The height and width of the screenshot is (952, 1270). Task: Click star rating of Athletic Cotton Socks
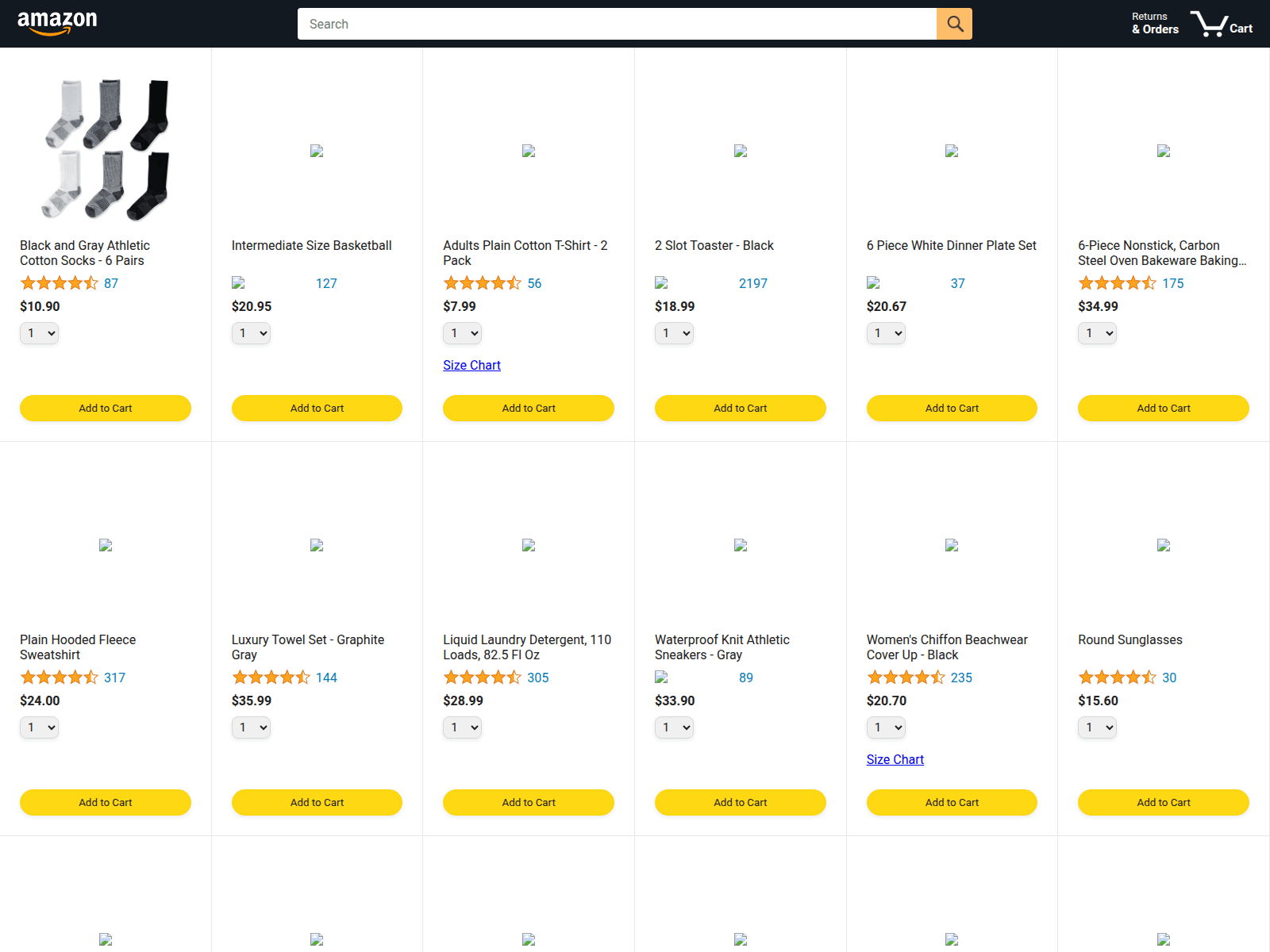60,283
